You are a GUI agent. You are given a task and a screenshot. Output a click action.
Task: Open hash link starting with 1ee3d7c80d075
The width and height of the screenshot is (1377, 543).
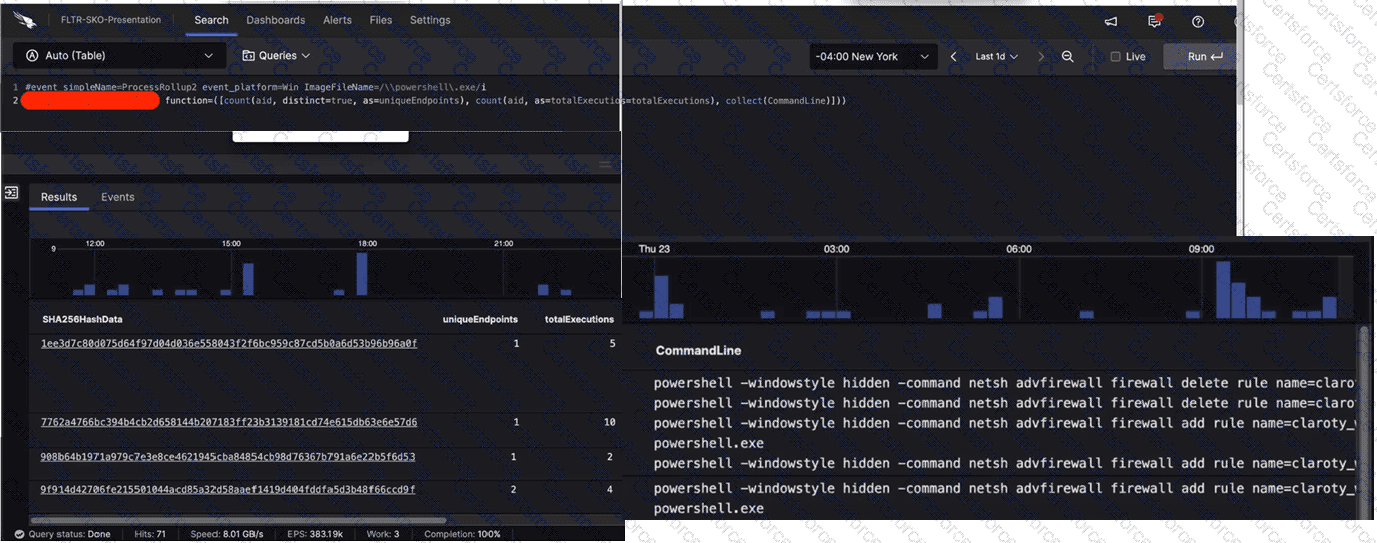pos(228,344)
